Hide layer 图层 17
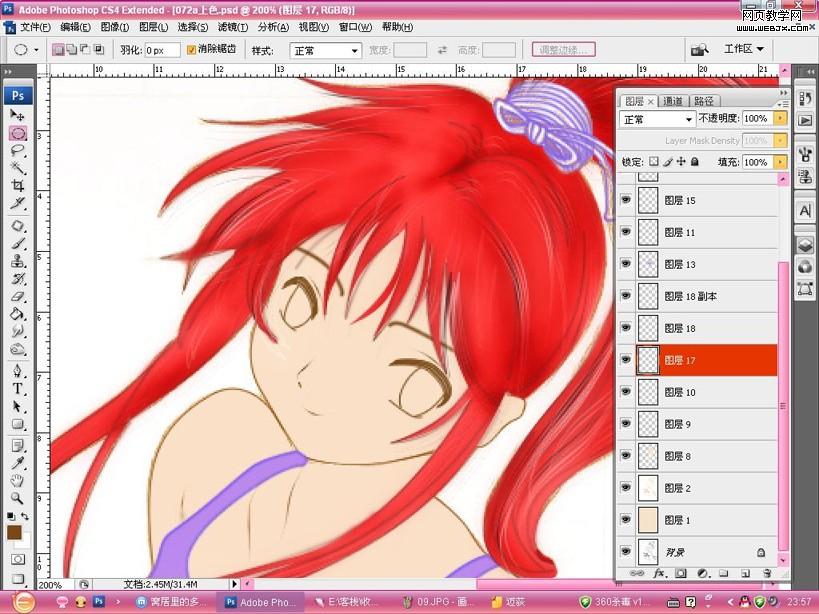The width and height of the screenshot is (819, 614). (x=626, y=360)
